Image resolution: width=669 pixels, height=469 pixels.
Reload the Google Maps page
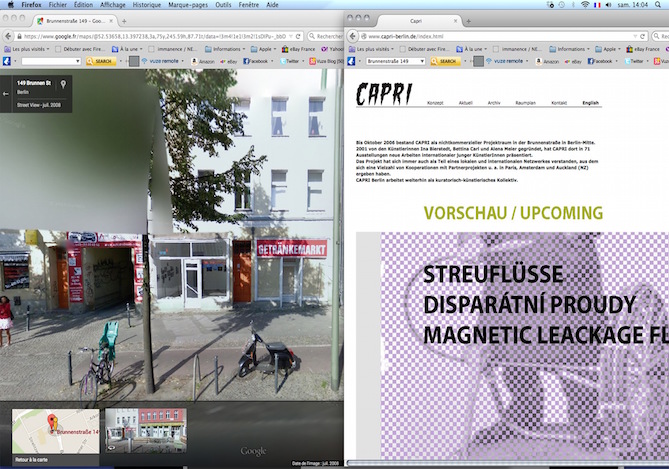point(298,36)
